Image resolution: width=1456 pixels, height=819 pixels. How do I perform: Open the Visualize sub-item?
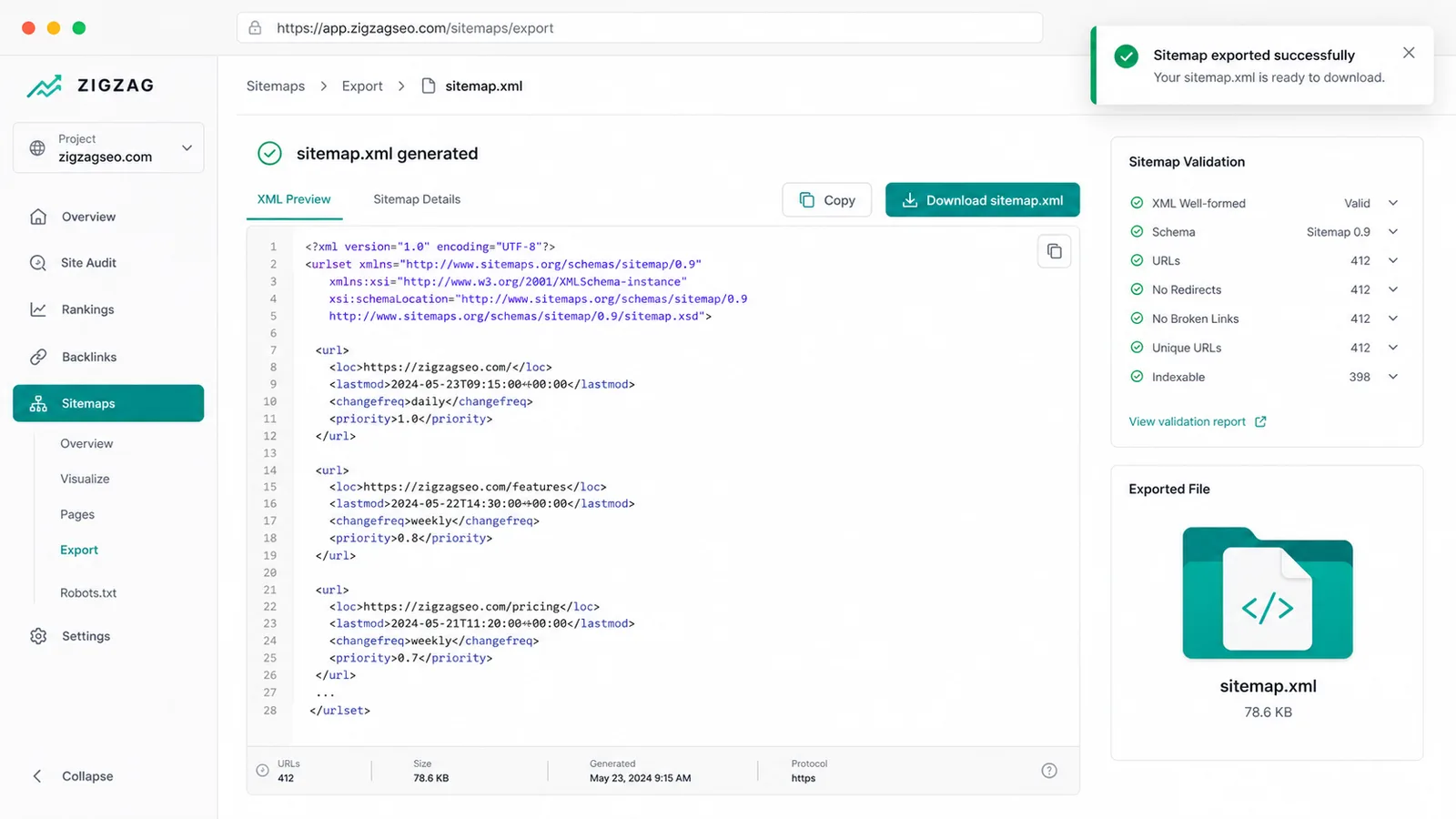point(85,479)
